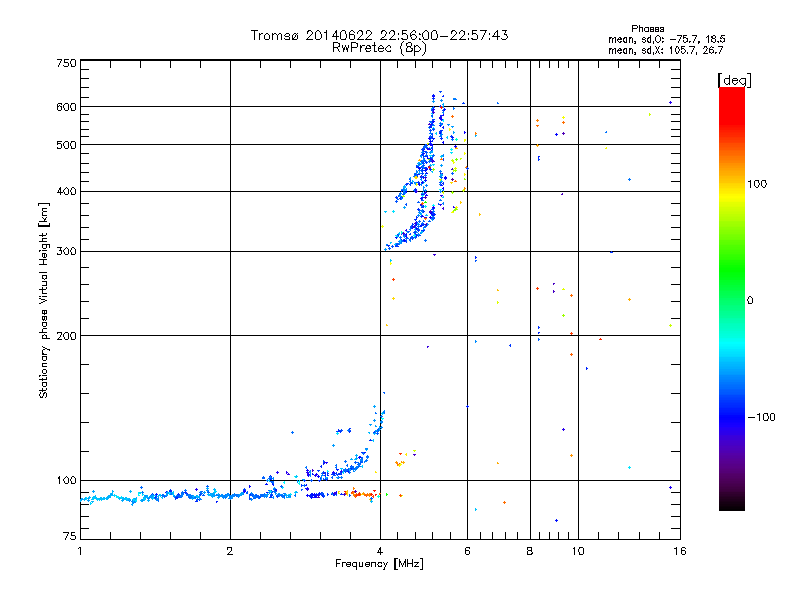Click y-axis tick label '600'

(66, 107)
